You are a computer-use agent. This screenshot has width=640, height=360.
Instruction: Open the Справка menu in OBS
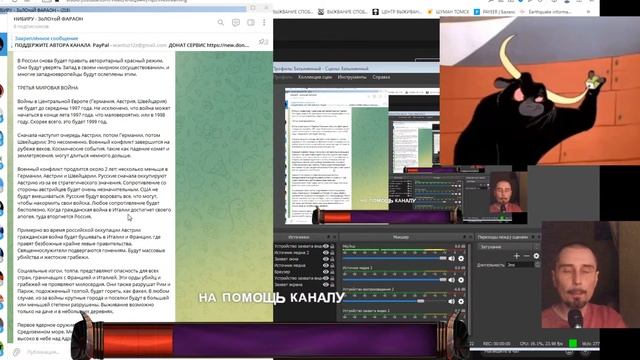[381, 77]
